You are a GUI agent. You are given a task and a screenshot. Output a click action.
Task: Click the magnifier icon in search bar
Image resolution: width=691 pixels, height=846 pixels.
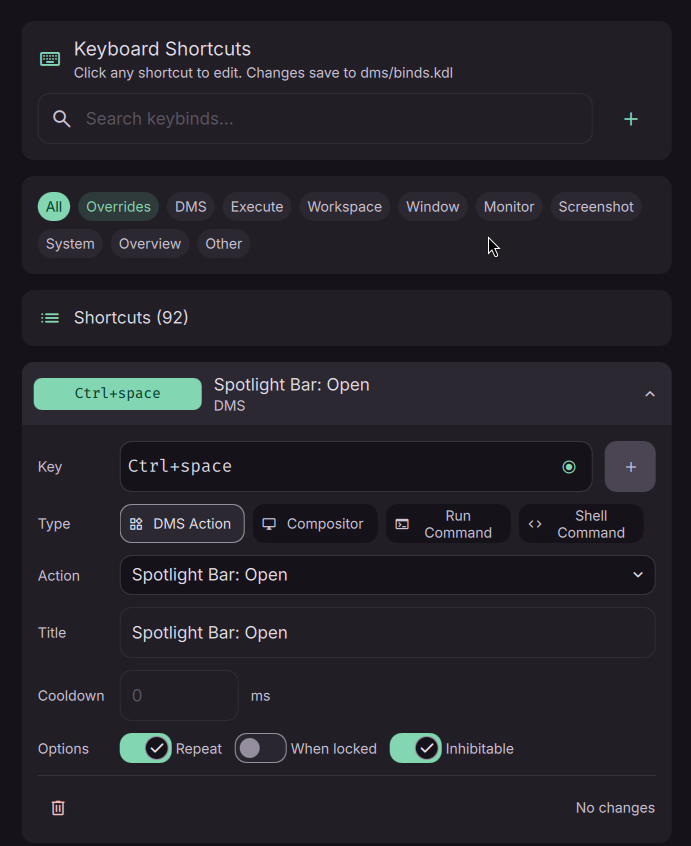(x=61, y=119)
